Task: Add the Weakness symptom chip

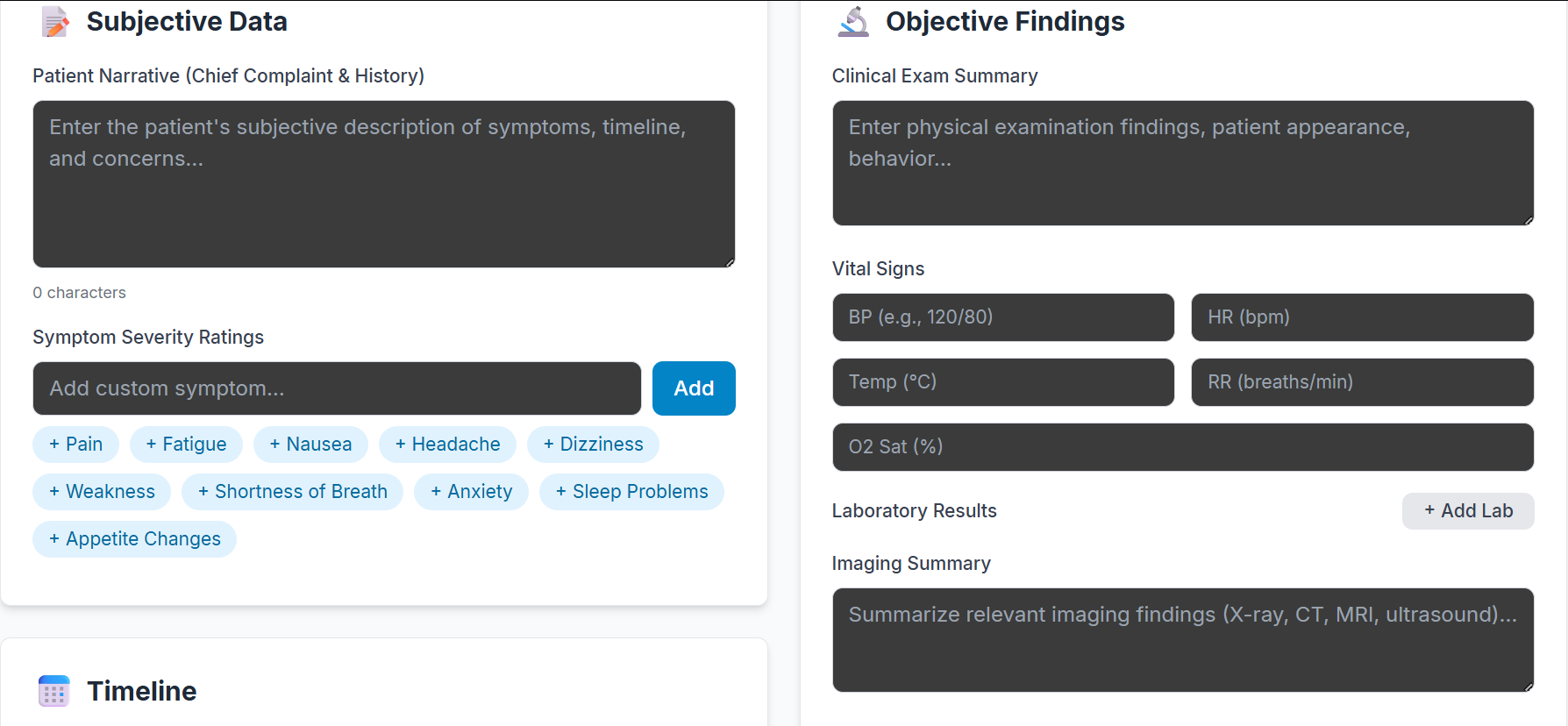Action: [x=102, y=492]
